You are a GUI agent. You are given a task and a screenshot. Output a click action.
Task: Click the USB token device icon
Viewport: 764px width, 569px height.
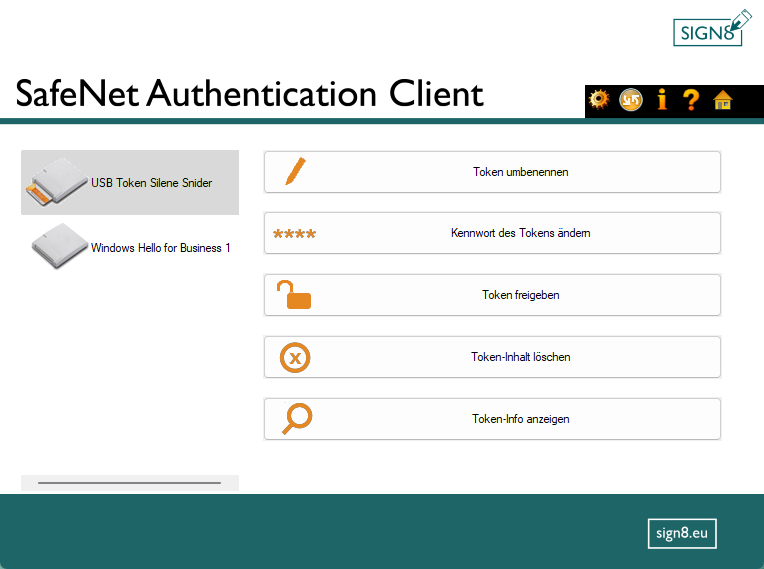tap(57, 181)
